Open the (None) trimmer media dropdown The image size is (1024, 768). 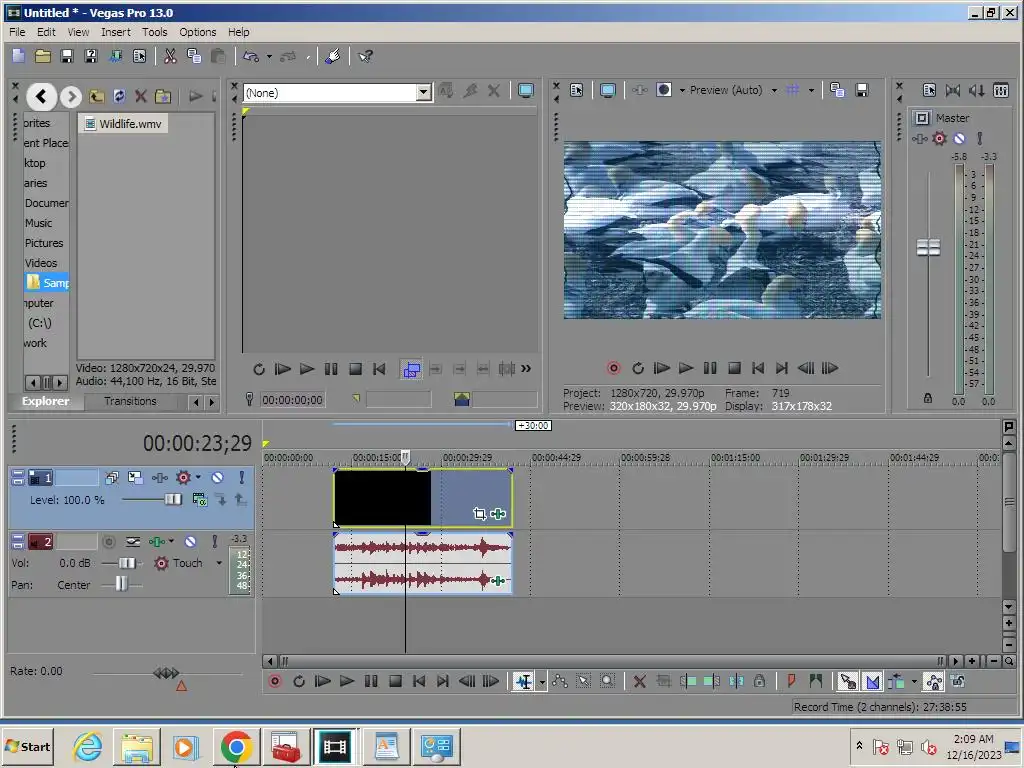(x=424, y=93)
